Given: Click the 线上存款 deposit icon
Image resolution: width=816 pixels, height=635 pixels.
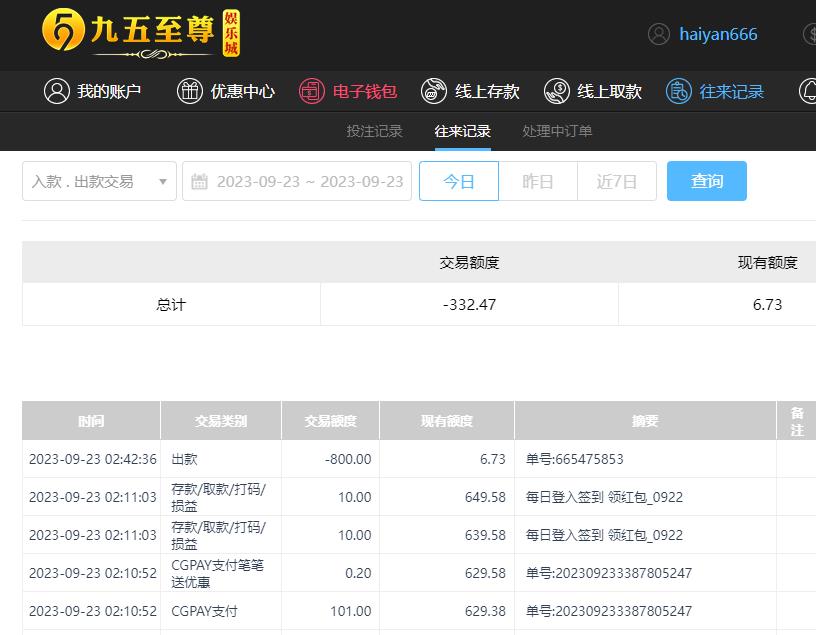Looking at the screenshot, I should (x=434, y=91).
